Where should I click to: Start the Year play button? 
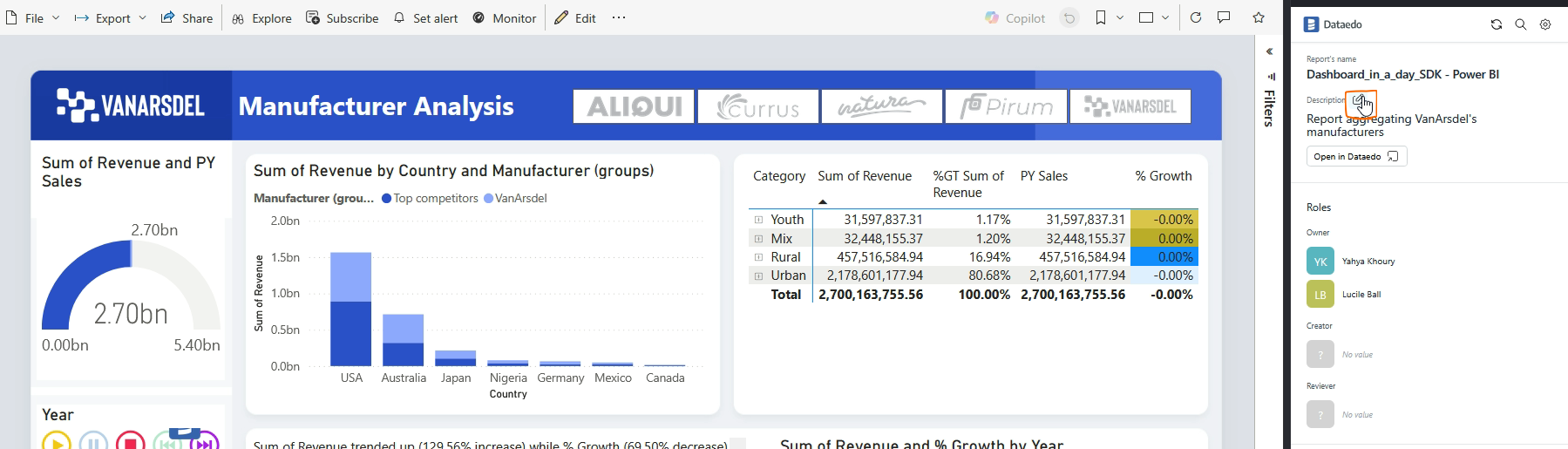pyautogui.click(x=57, y=441)
